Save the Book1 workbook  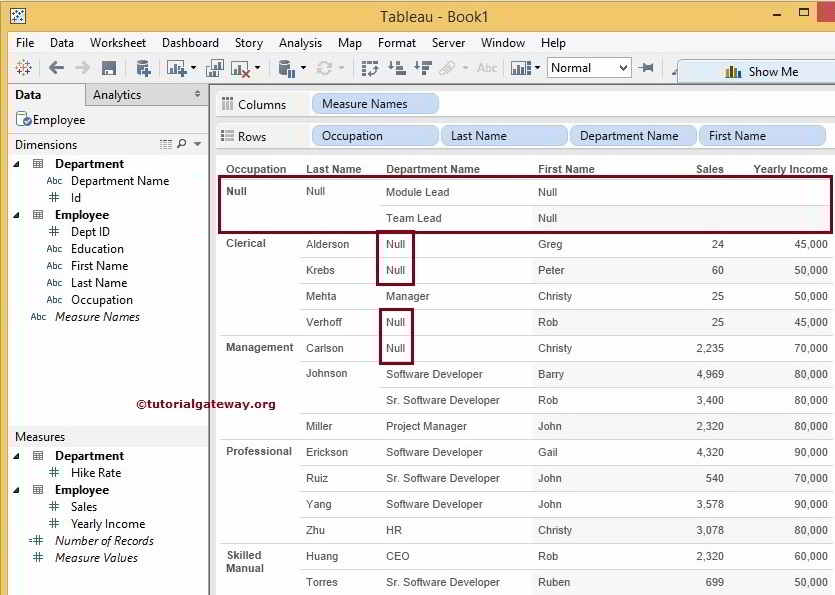tap(108, 70)
